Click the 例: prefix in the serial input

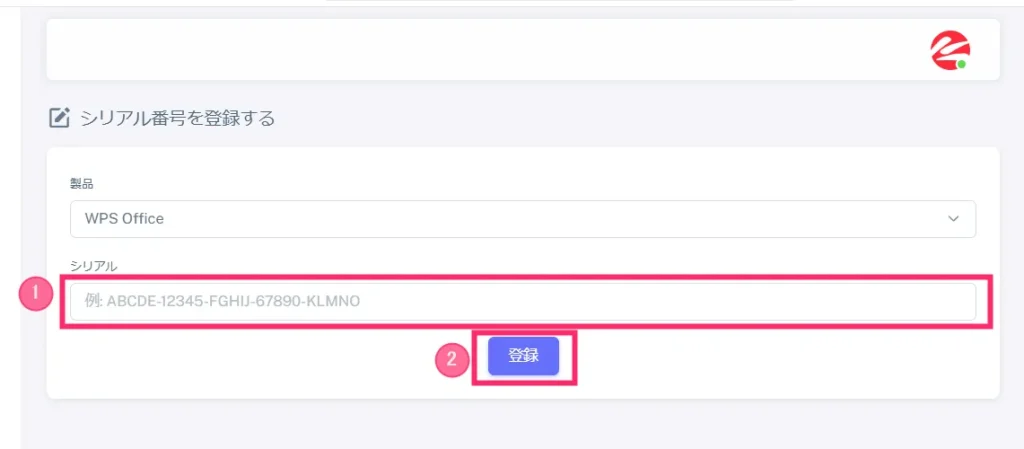(x=94, y=302)
